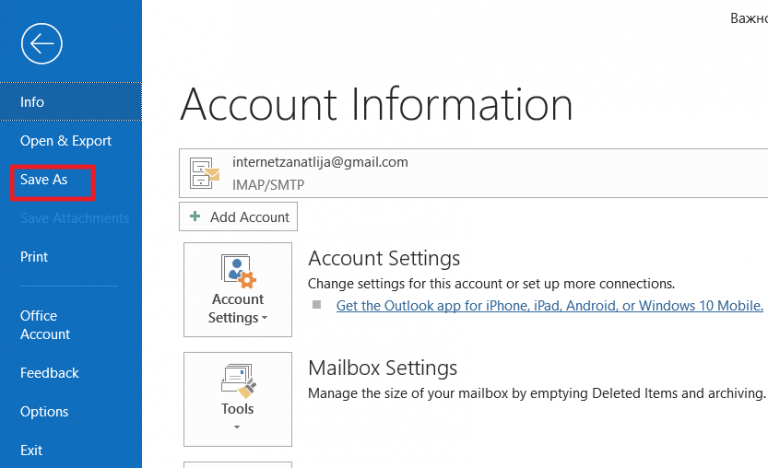Open Office Account page
The image size is (768, 468).
pyautogui.click(x=45, y=325)
